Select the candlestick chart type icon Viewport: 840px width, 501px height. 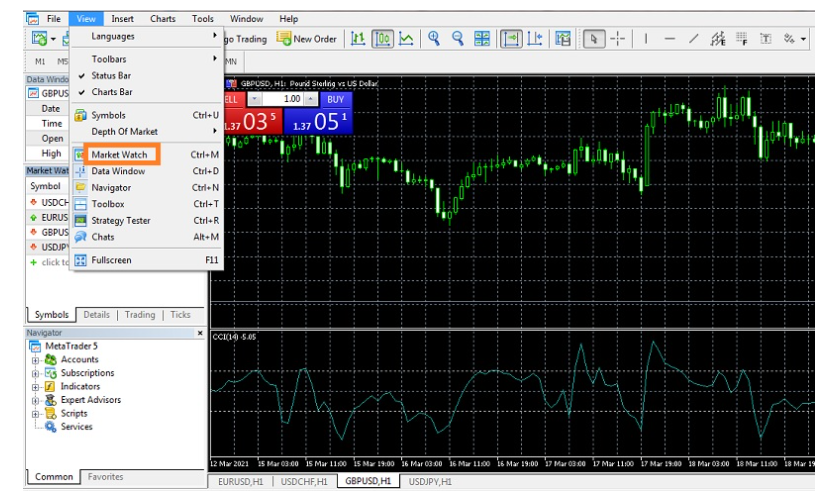tap(382, 39)
